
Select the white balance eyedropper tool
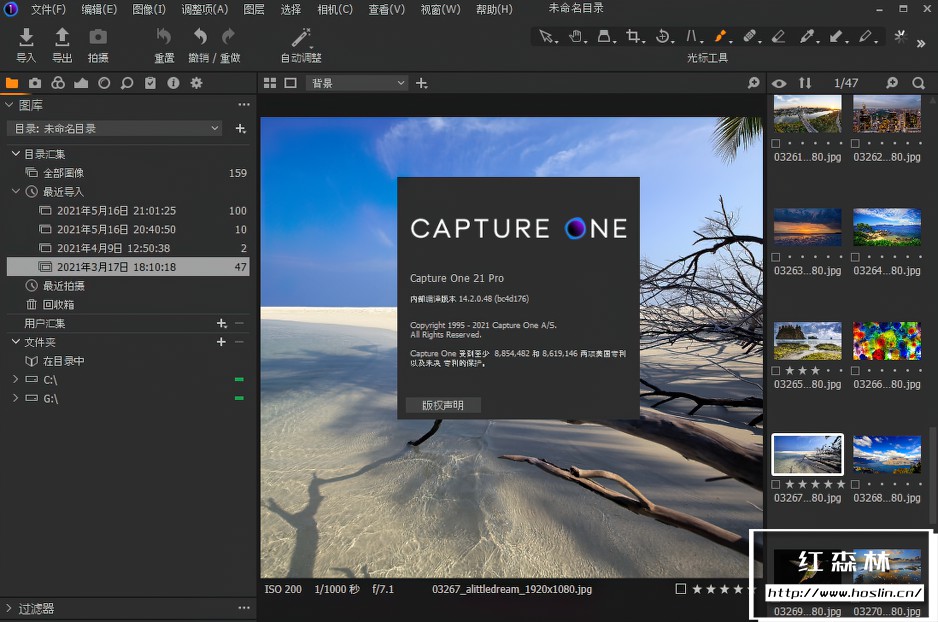[807, 36]
